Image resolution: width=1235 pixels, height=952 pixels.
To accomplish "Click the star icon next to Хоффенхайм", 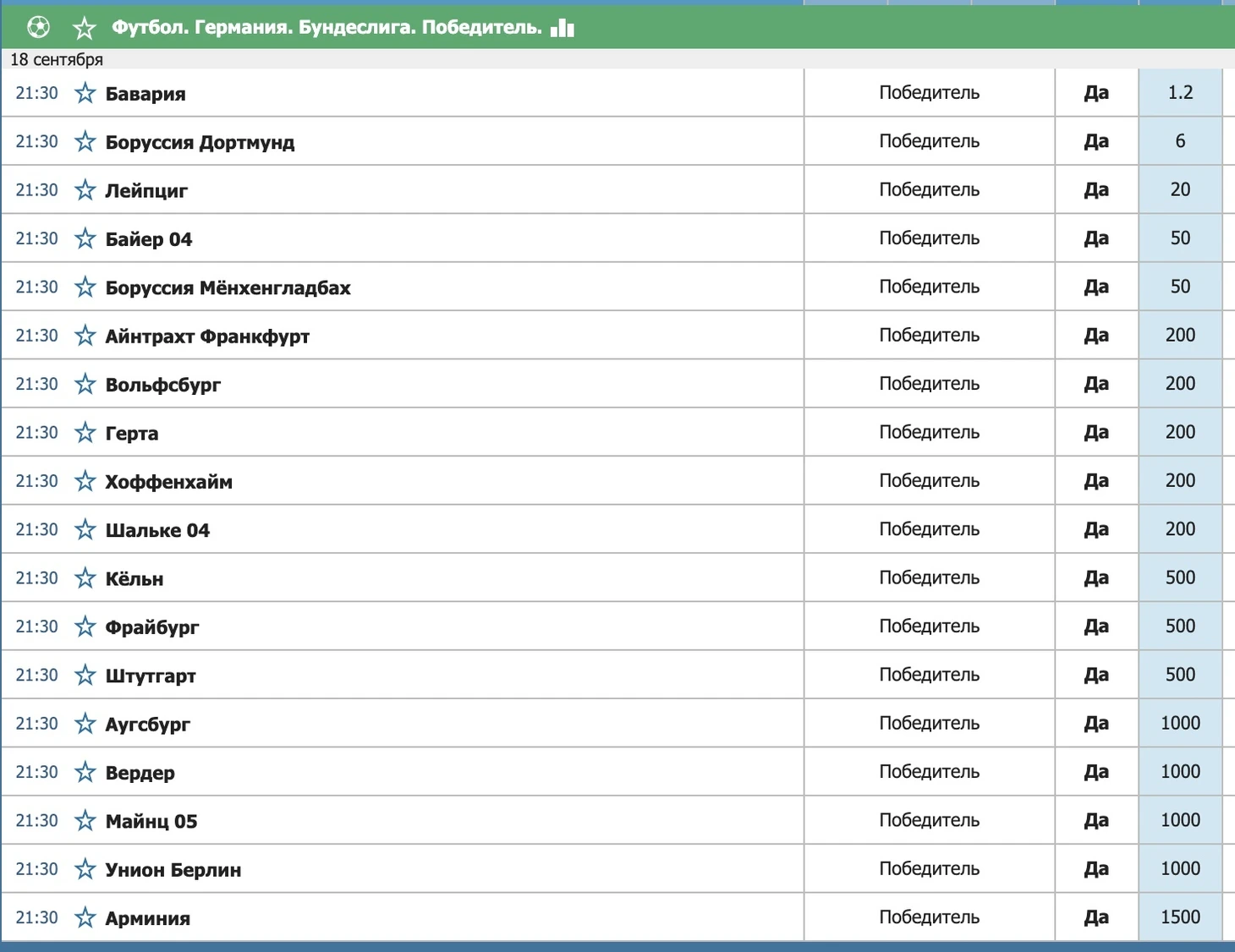I will (85, 481).
